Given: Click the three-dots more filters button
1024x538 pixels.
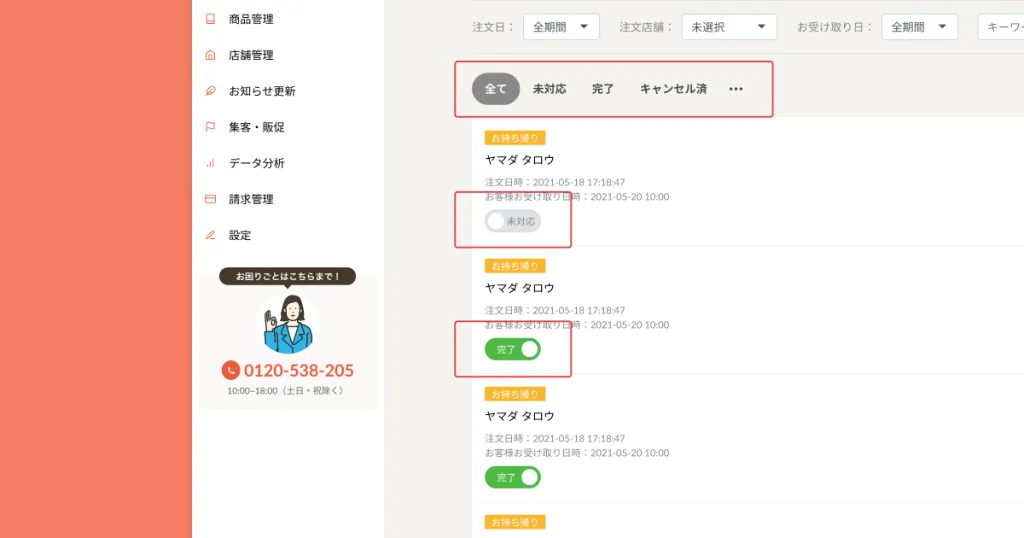Looking at the screenshot, I should click(736, 89).
